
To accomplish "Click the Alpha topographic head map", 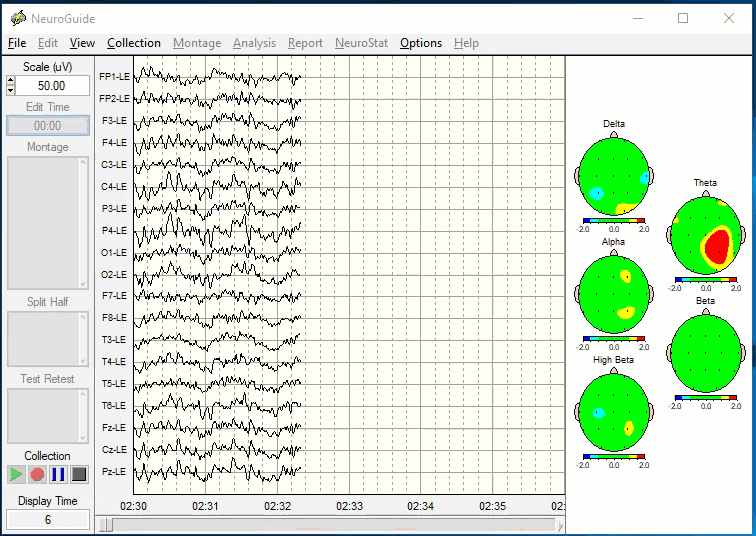I will pyautogui.click(x=613, y=294).
